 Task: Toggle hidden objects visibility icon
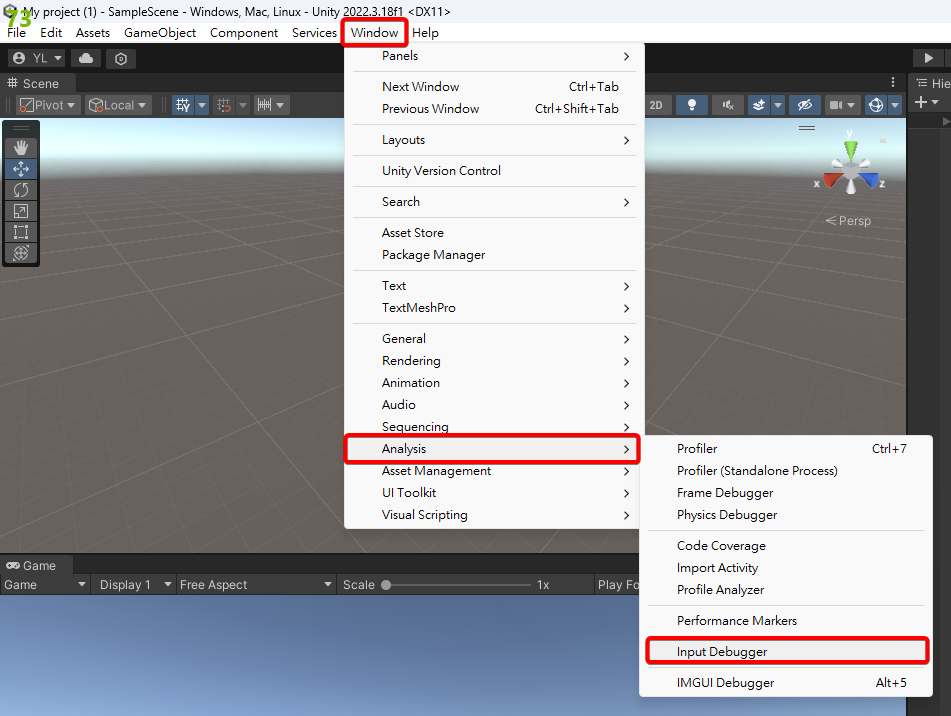click(804, 105)
